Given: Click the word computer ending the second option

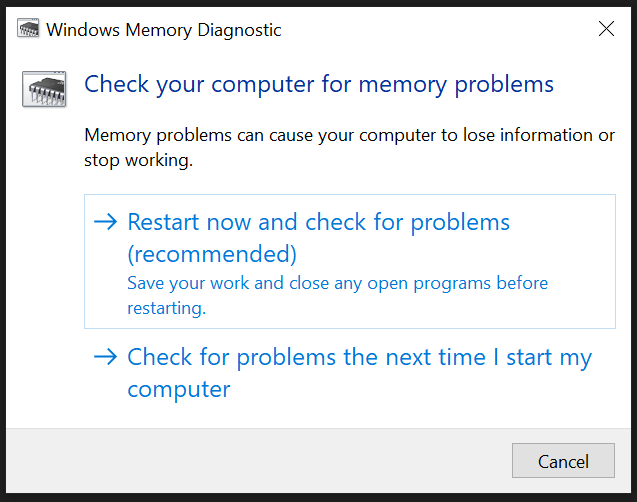Looking at the screenshot, I should pos(179,389).
